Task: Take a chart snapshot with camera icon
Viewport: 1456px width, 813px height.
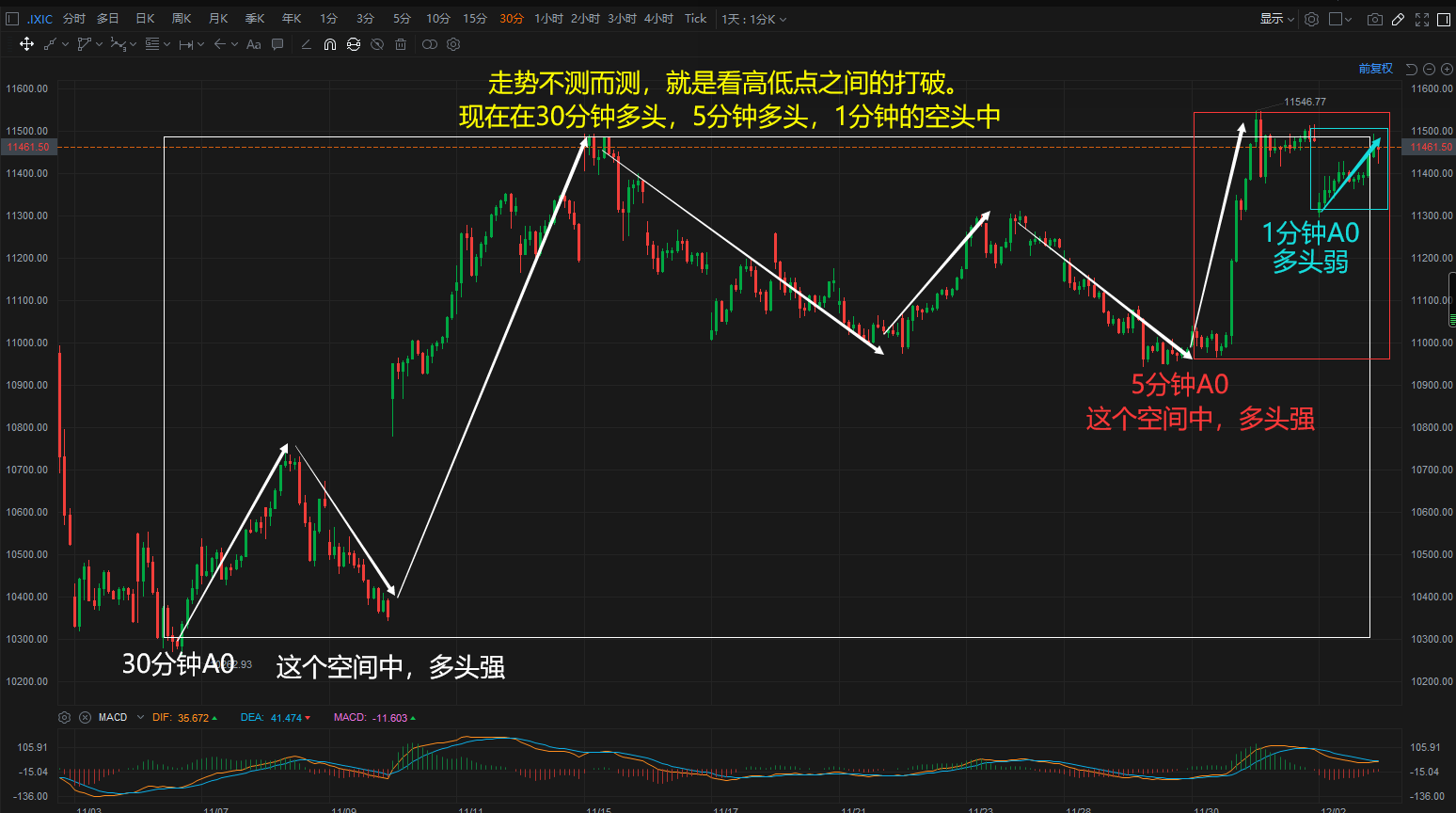Action: point(1375,19)
